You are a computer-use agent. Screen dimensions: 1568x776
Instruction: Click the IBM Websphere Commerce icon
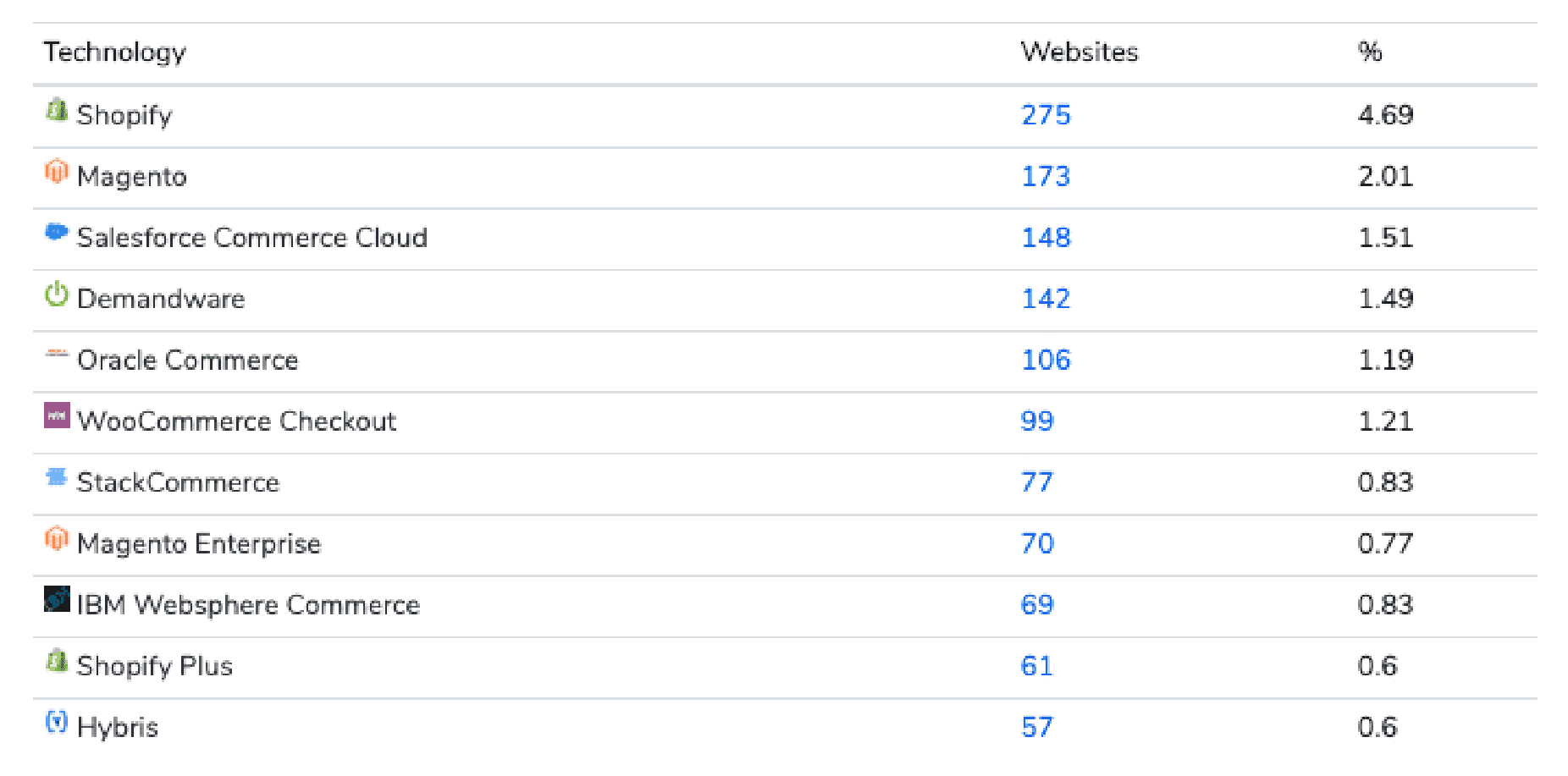tap(57, 599)
